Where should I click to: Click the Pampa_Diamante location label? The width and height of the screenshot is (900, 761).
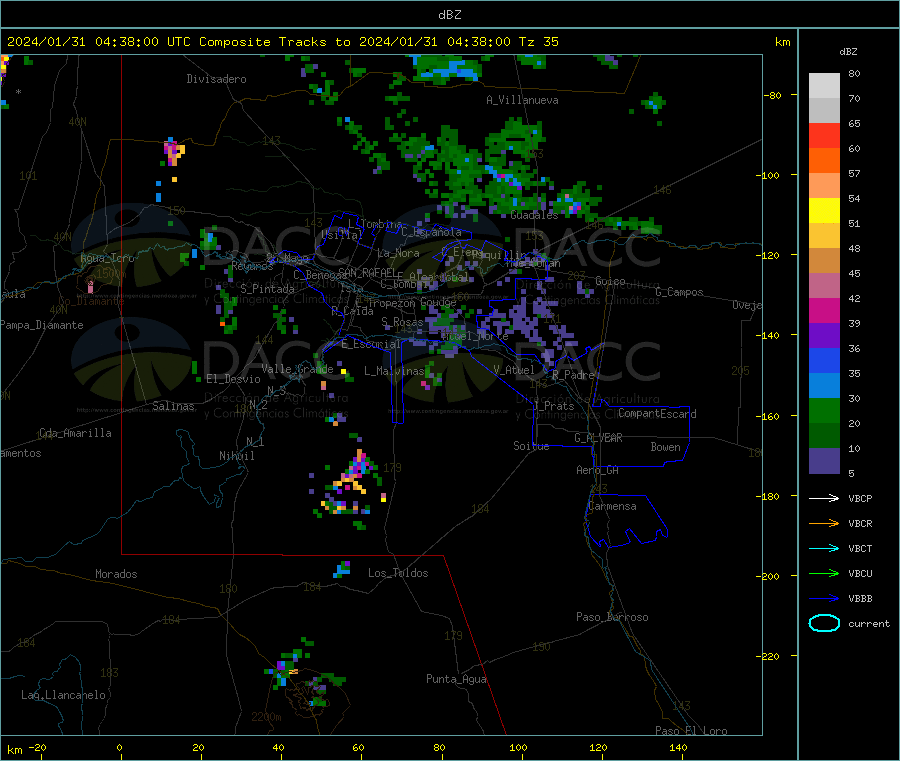click(42, 325)
